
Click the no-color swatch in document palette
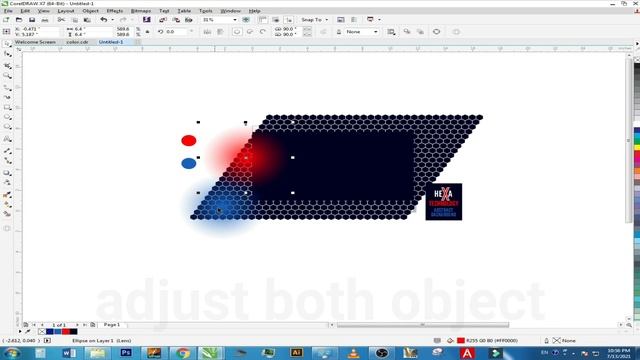pos(42,331)
